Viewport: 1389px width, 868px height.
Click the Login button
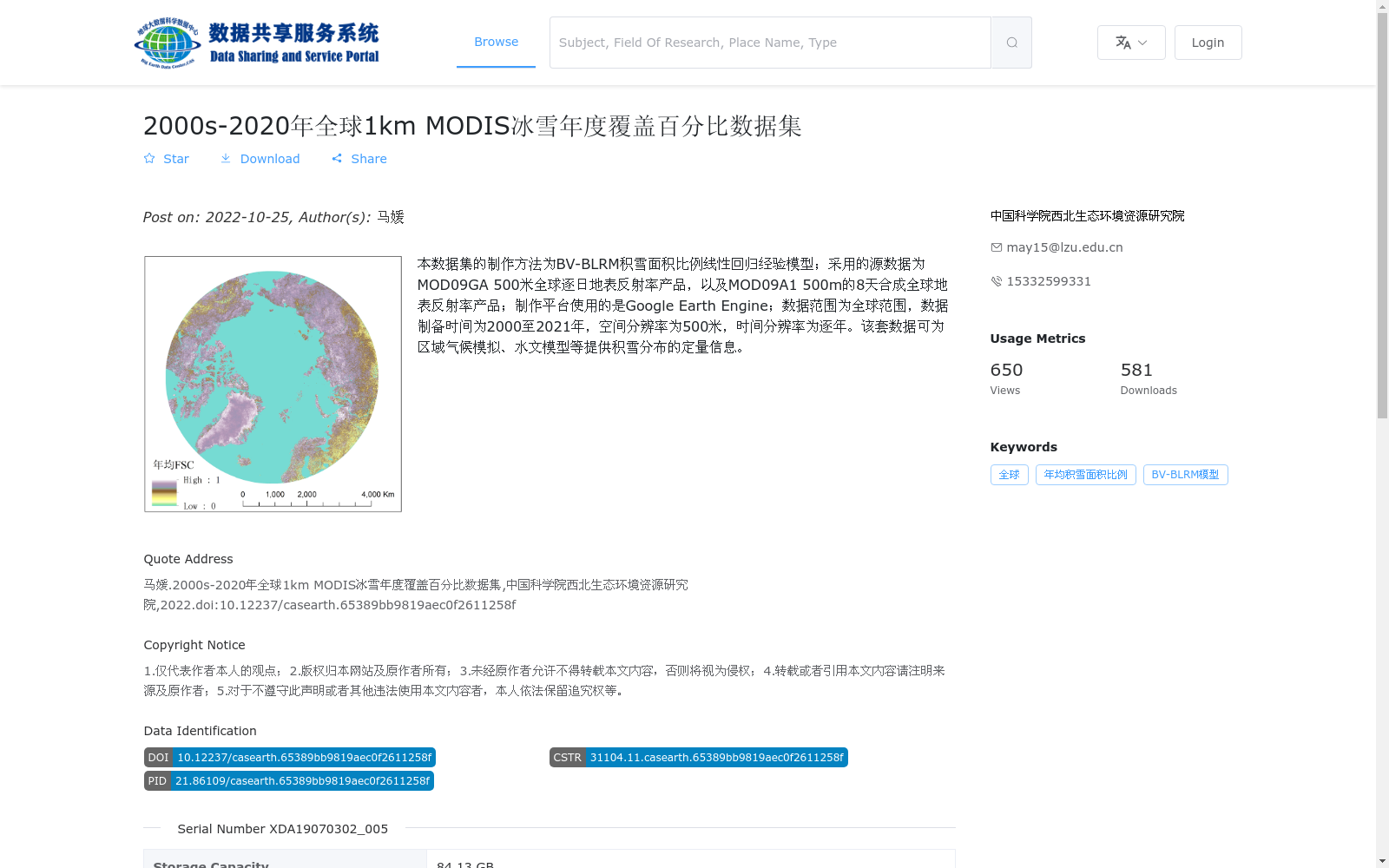[1208, 43]
